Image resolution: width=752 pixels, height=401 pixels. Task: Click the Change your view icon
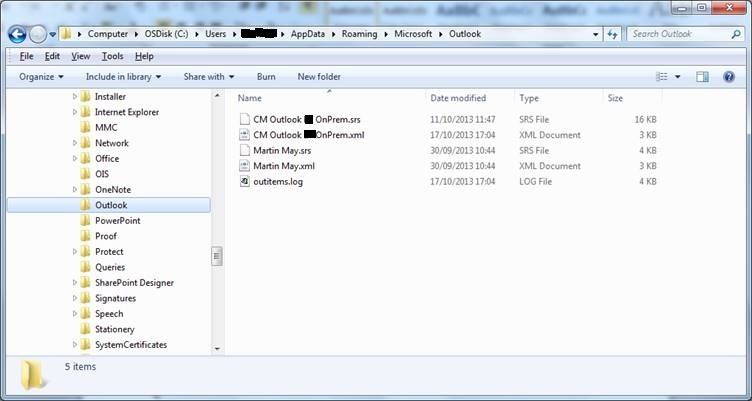point(662,77)
